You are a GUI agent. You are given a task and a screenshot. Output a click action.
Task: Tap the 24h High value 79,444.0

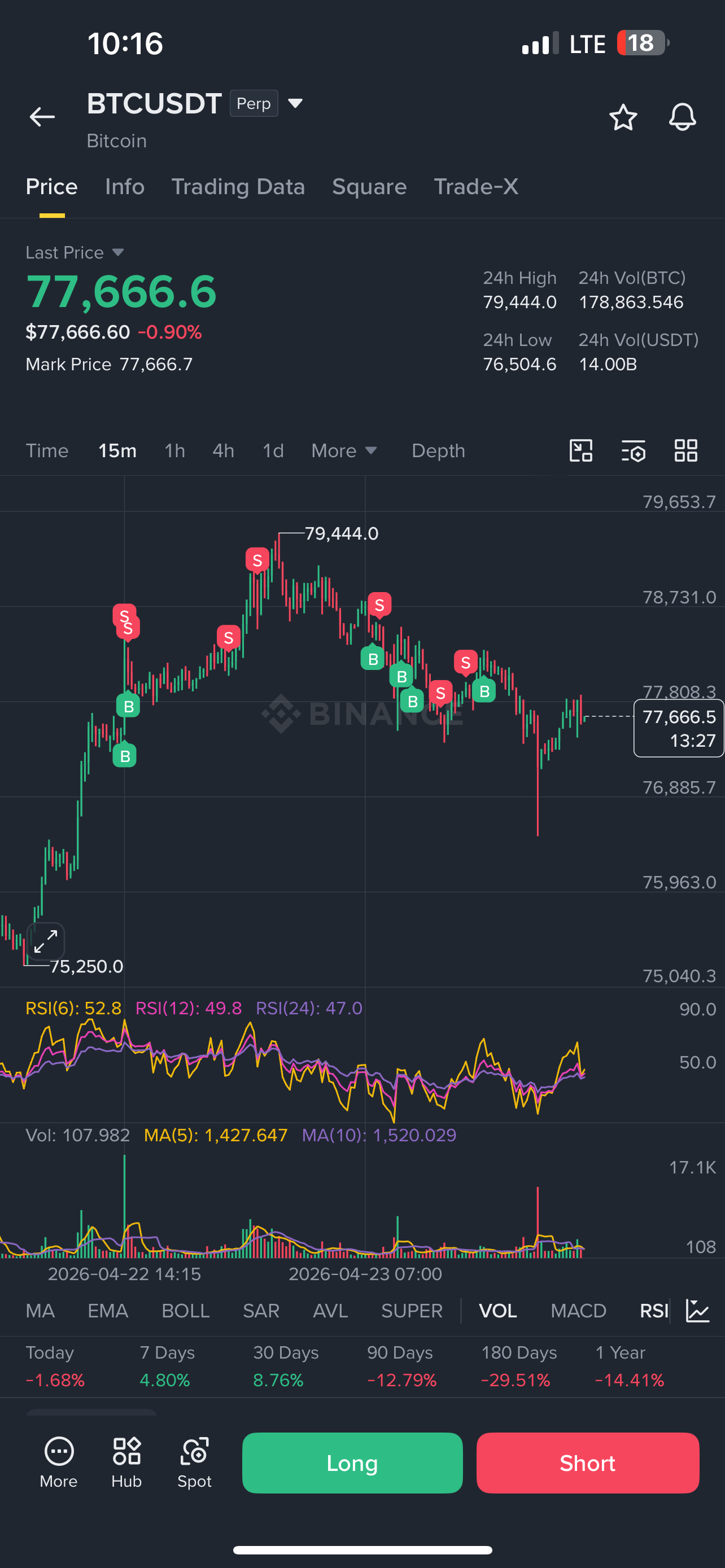[520, 302]
